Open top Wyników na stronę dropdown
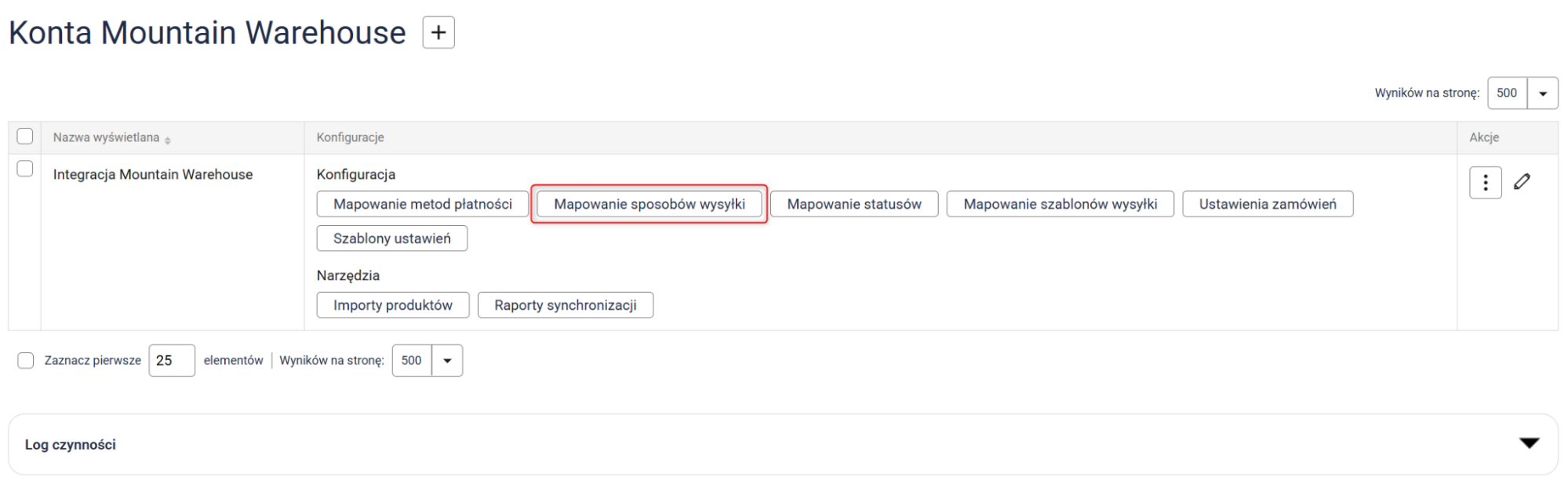 [x=1542, y=93]
